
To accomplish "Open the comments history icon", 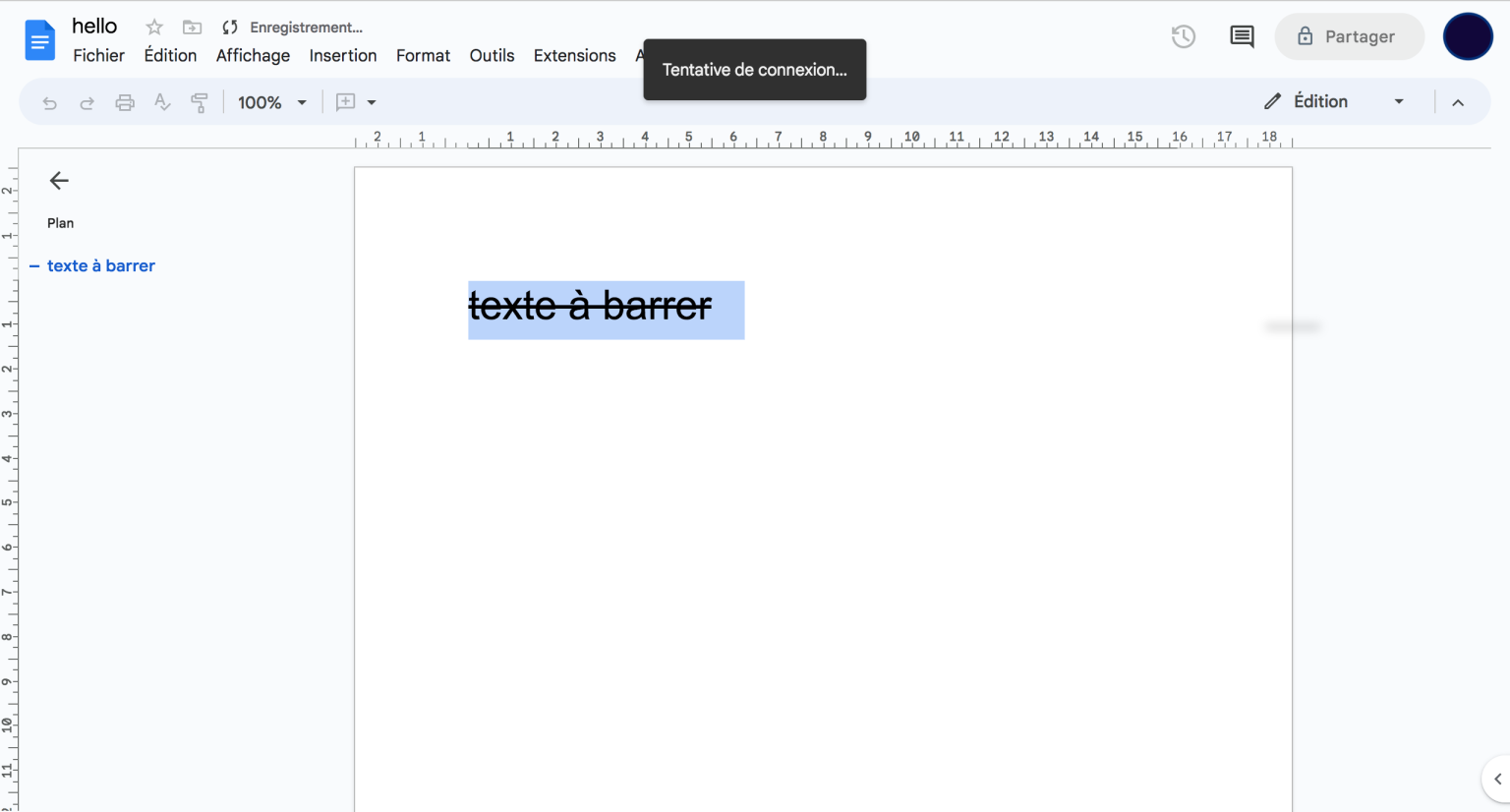I will pyautogui.click(x=1242, y=36).
